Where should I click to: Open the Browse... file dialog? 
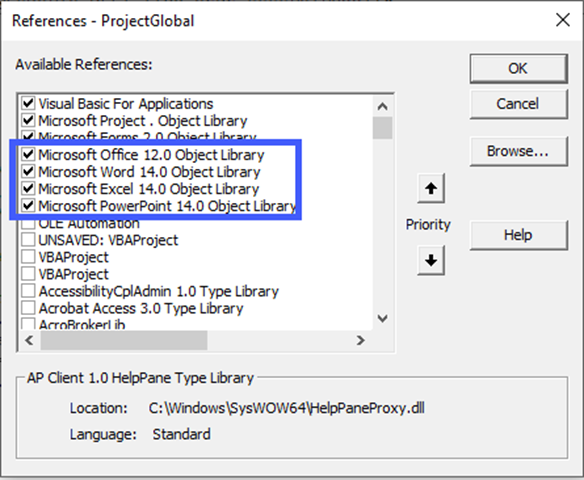(518, 151)
